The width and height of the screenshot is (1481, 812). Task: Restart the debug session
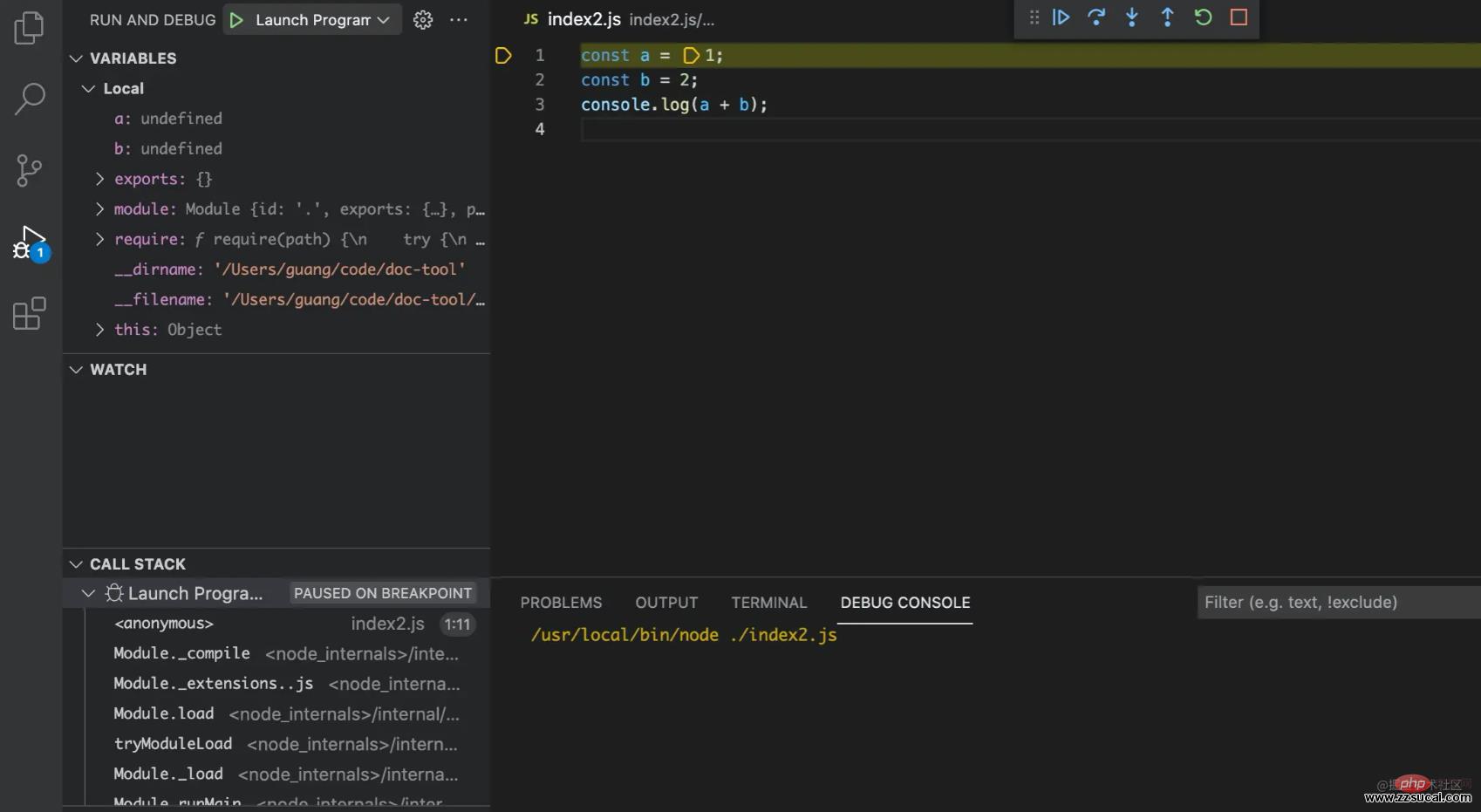tap(1203, 17)
